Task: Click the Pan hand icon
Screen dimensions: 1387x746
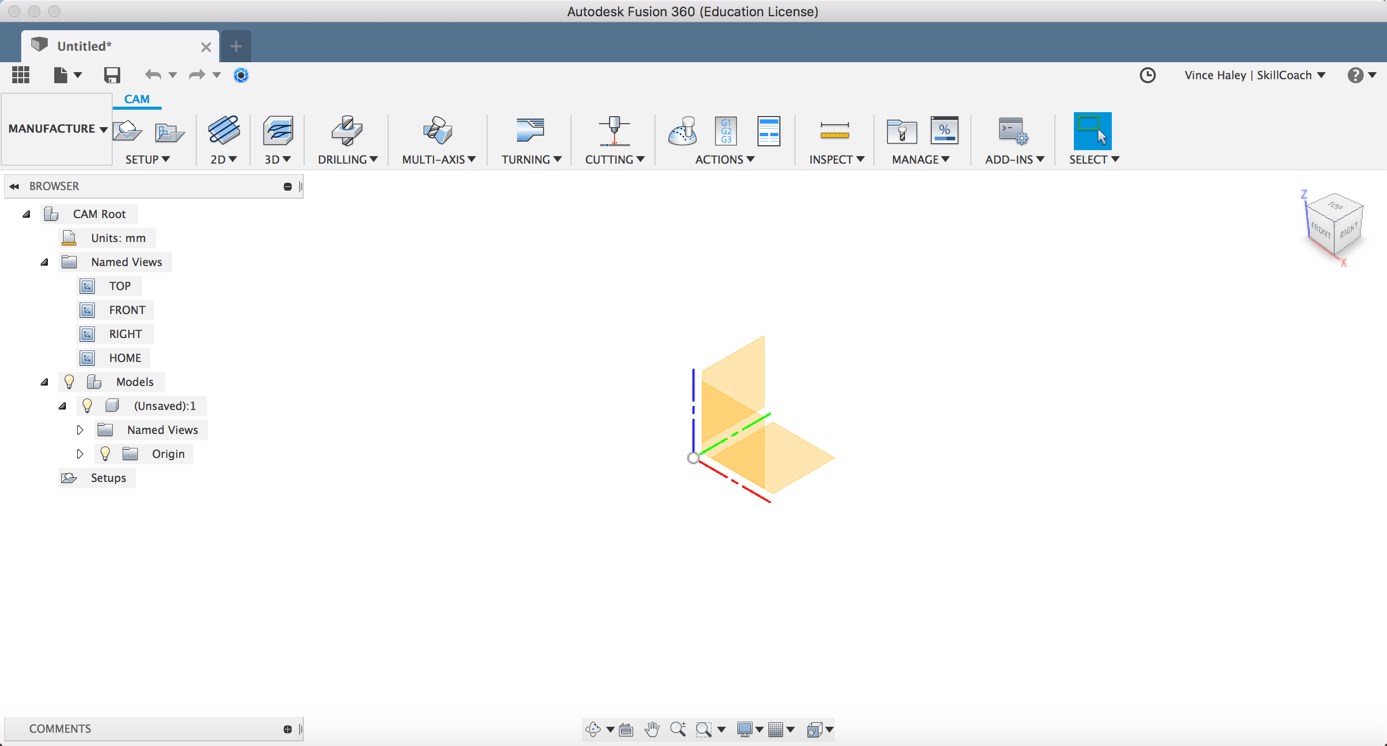Action: click(652, 730)
